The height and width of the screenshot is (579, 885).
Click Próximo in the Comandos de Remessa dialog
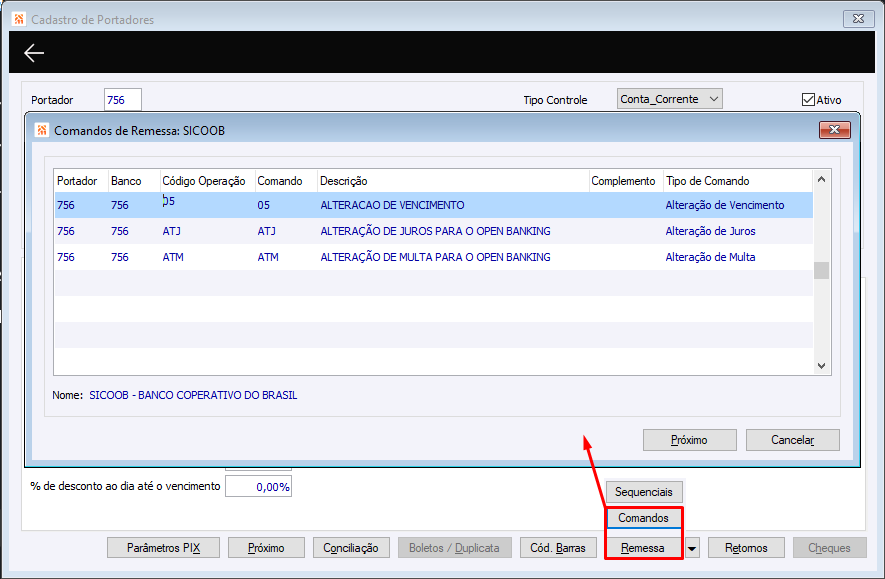click(689, 440)
